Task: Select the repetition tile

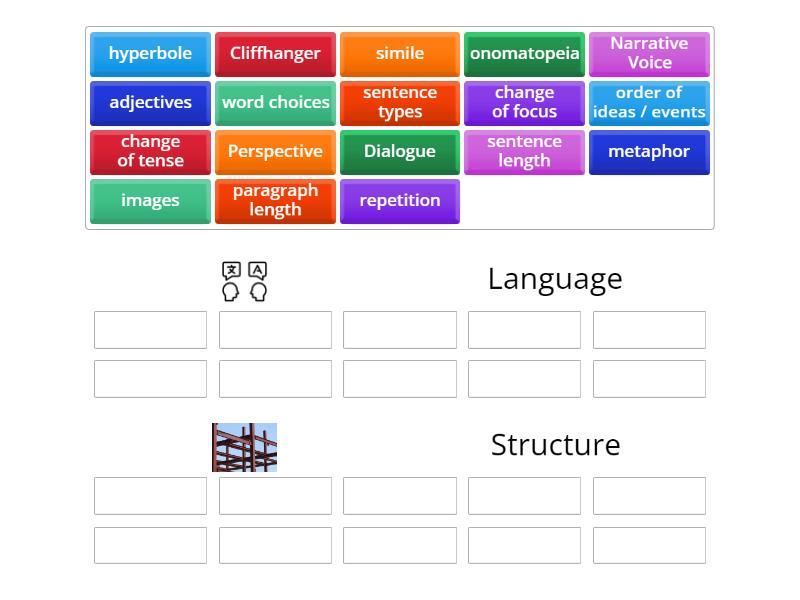Action: click(400, 201)
